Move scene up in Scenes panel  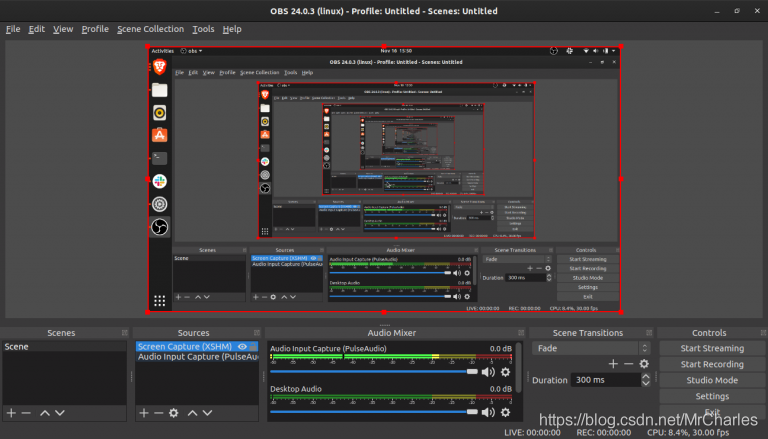pyautogui.click(x=45, y=413)
